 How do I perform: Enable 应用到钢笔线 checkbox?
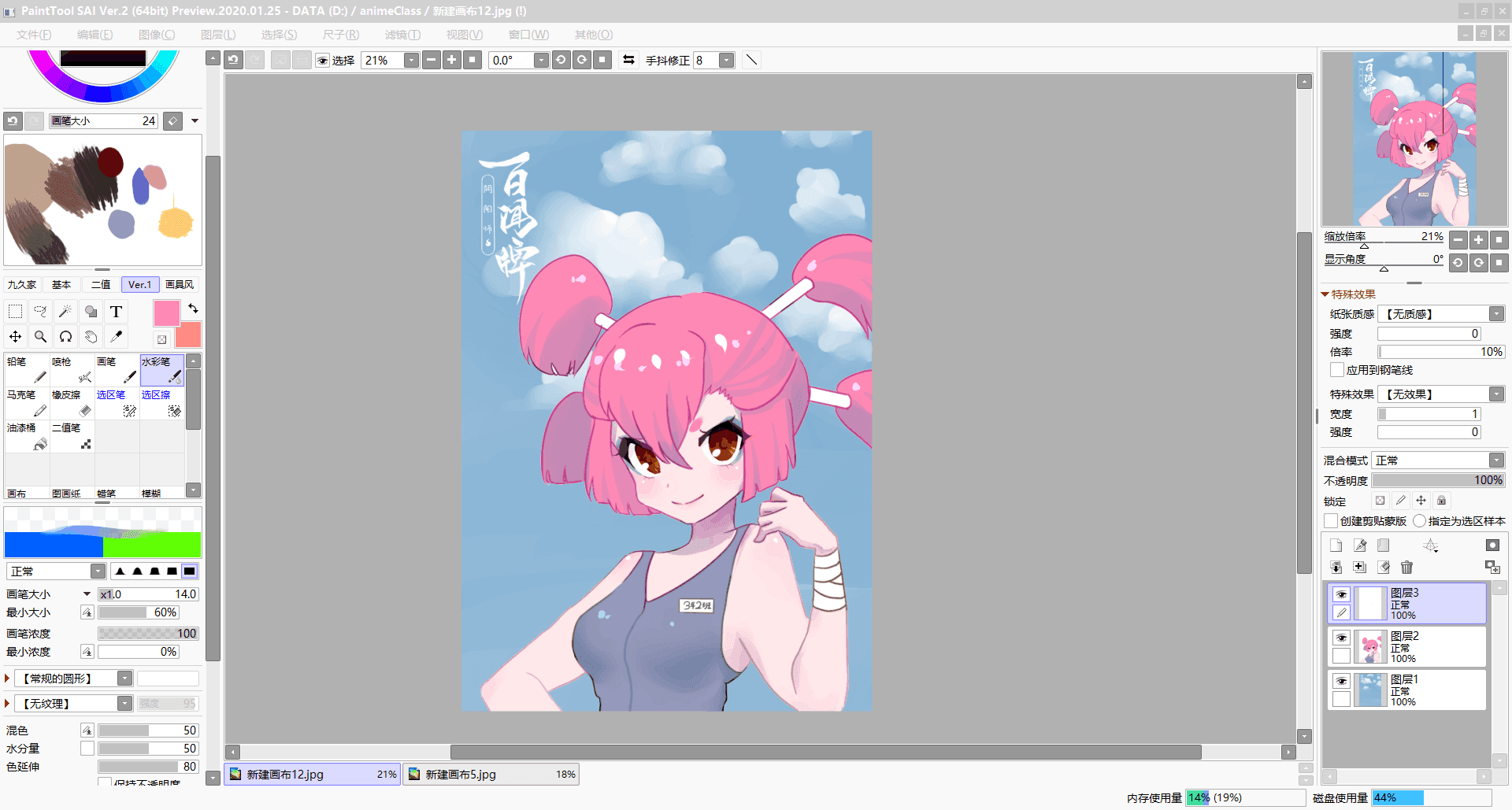[x=1336, y=370]
